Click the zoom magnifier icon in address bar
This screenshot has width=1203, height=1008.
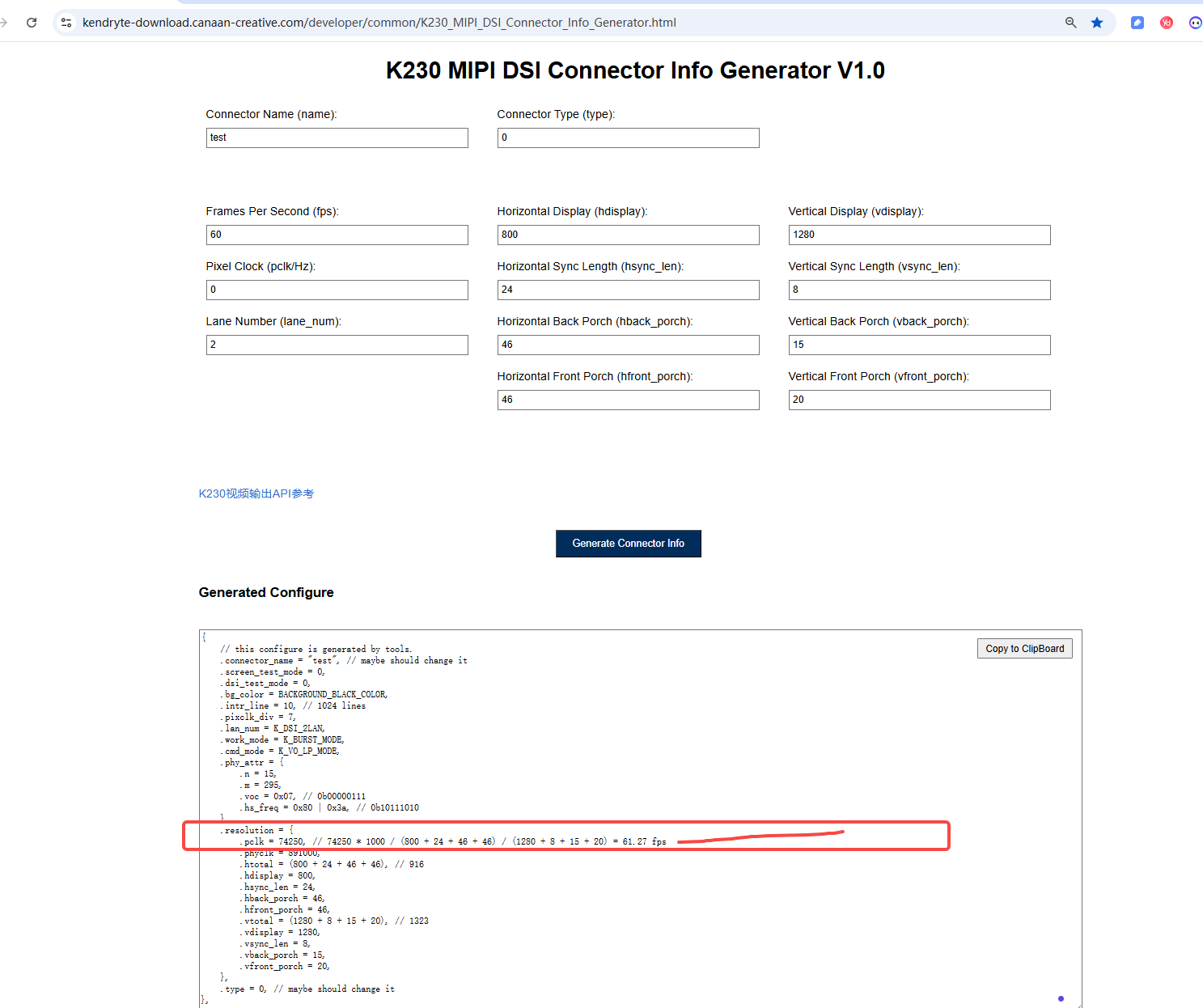coord(1070,23)
